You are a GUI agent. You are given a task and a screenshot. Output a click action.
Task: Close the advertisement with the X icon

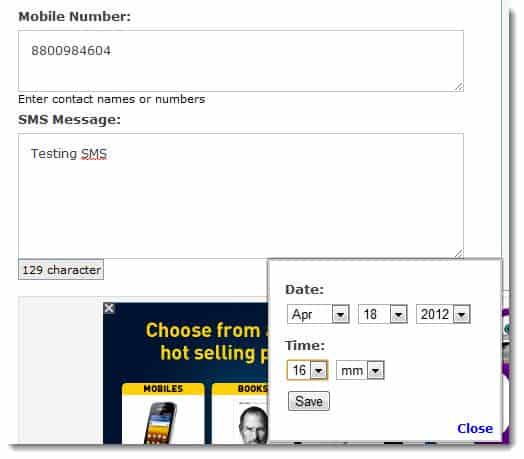coord(109,308)
